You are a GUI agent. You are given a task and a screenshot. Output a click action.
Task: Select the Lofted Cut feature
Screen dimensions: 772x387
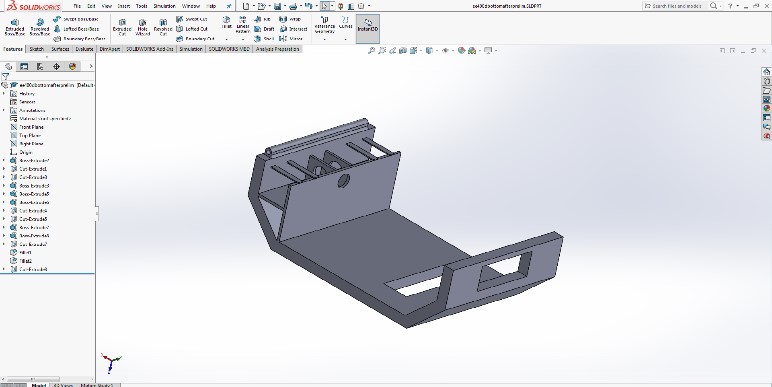[192, 29]
